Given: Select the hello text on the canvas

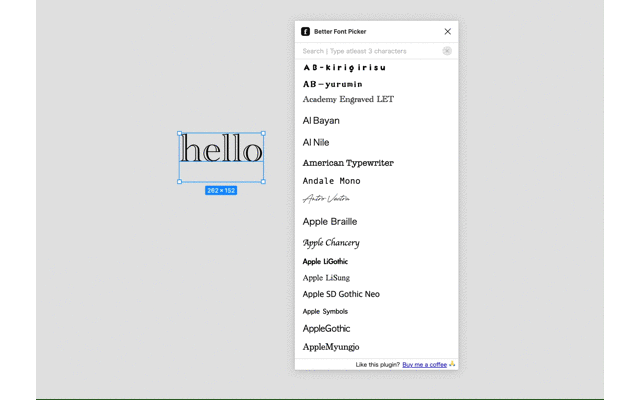Looking at the screenshot, I should (221, 148).
